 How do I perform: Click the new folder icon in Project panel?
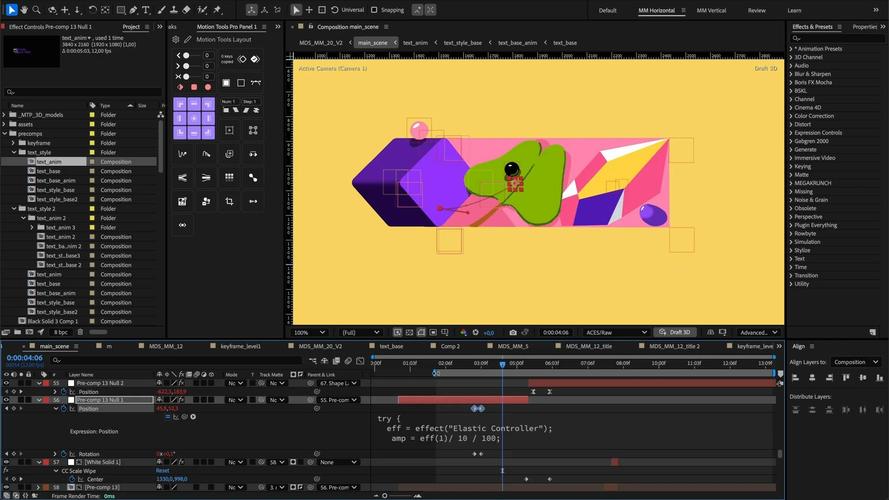tap(18, 332)
